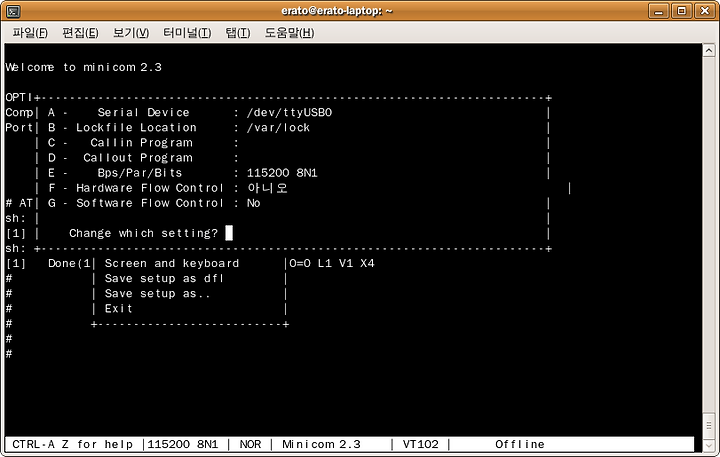Open the 도움말(H) menu
720x457 pixels.
pyautogui.click(x=289, y=33)
